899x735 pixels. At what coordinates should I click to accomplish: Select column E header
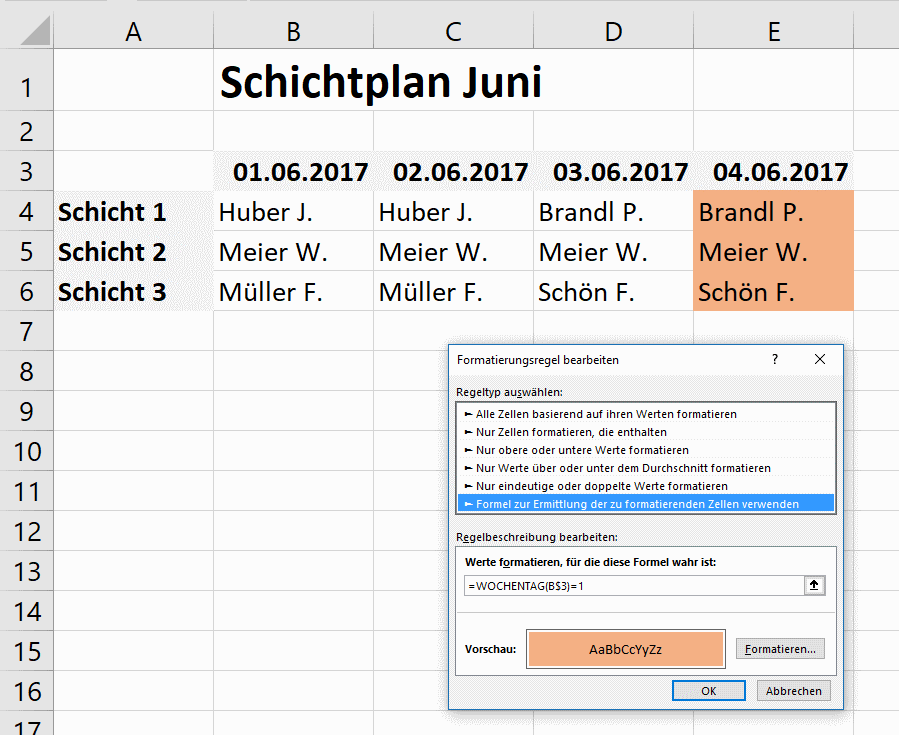pos(773,31)
